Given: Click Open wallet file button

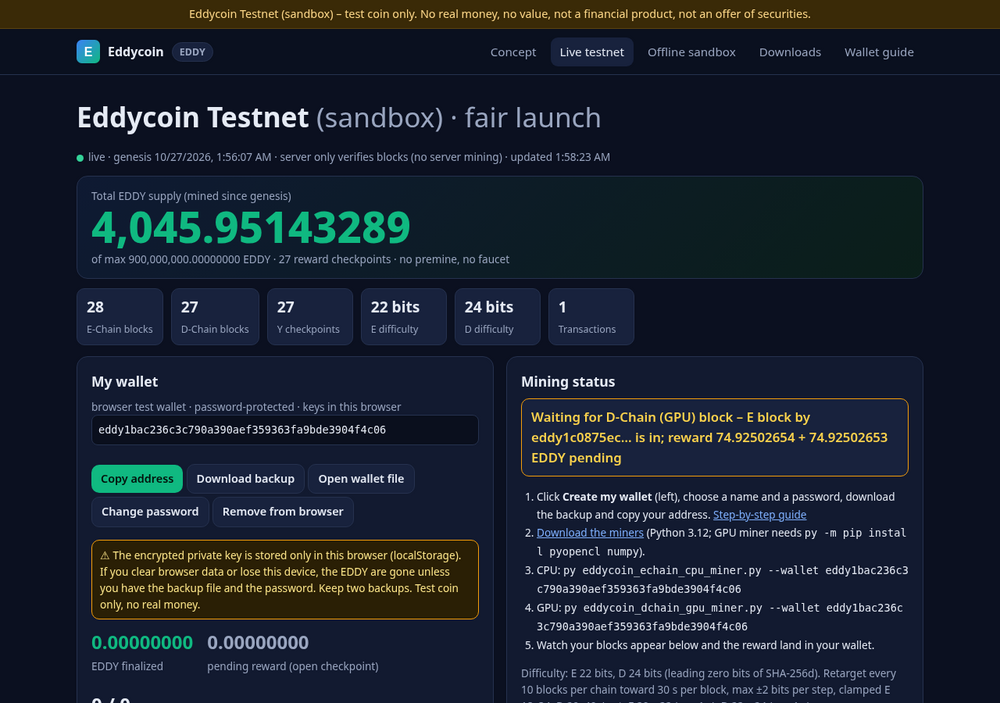Looking at the screenshot, I should 361,478.
